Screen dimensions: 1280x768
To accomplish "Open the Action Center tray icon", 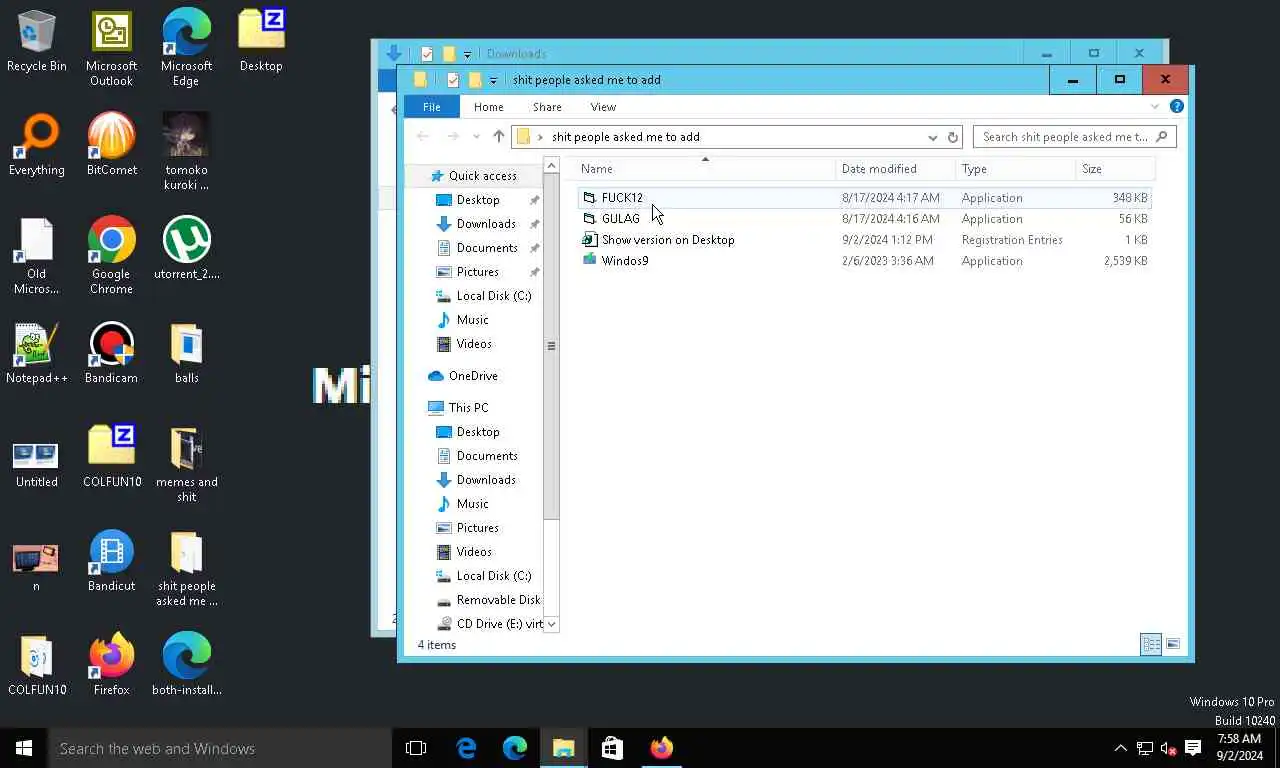I will [x=1193, y=748].
